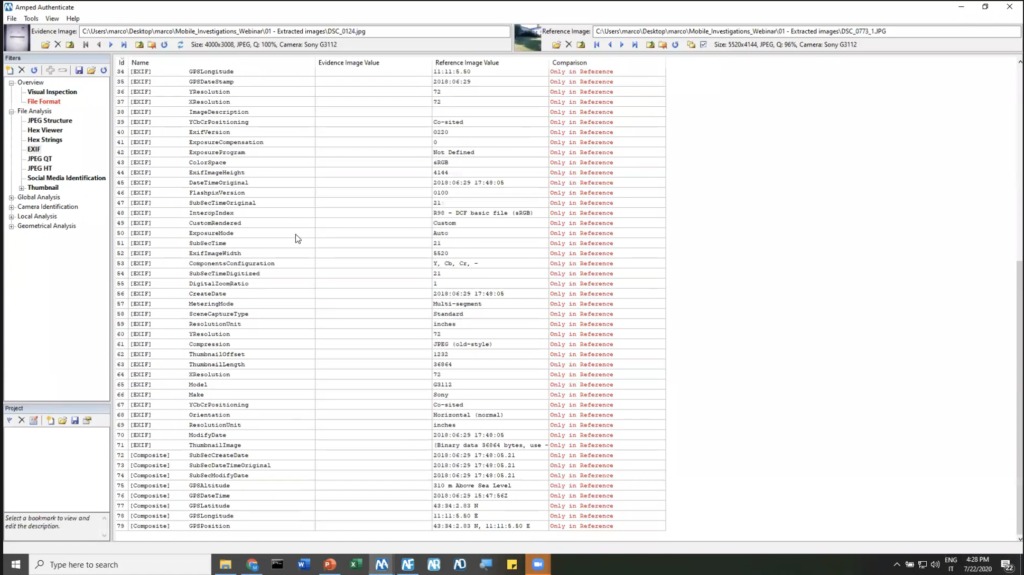Viewport: 1024px width, 575px height.
Task: Go to previous reference image
Action: pos(609,44)
